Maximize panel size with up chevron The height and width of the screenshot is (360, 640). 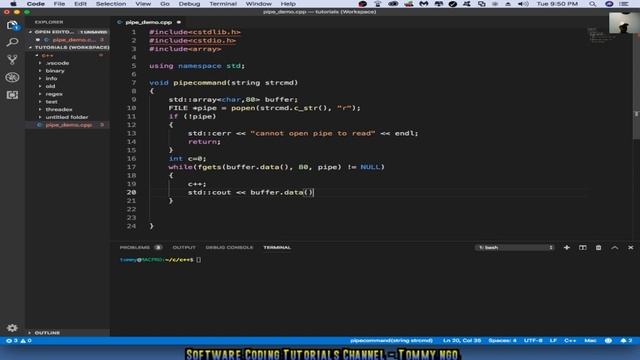point(615,247)
